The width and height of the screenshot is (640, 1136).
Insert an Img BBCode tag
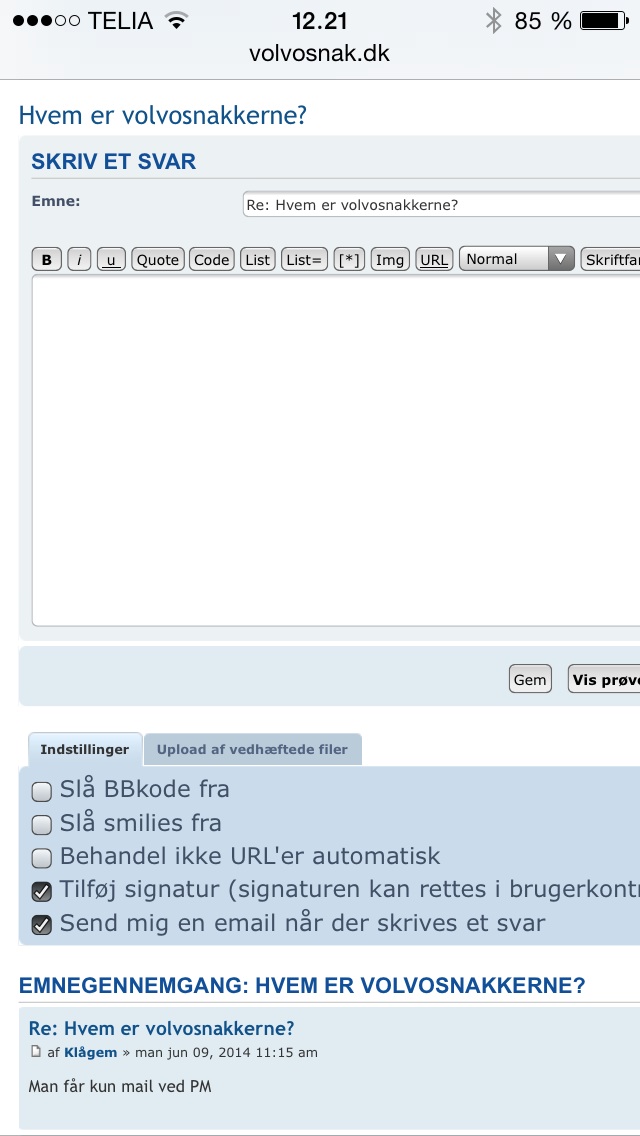tap(390, 259)
